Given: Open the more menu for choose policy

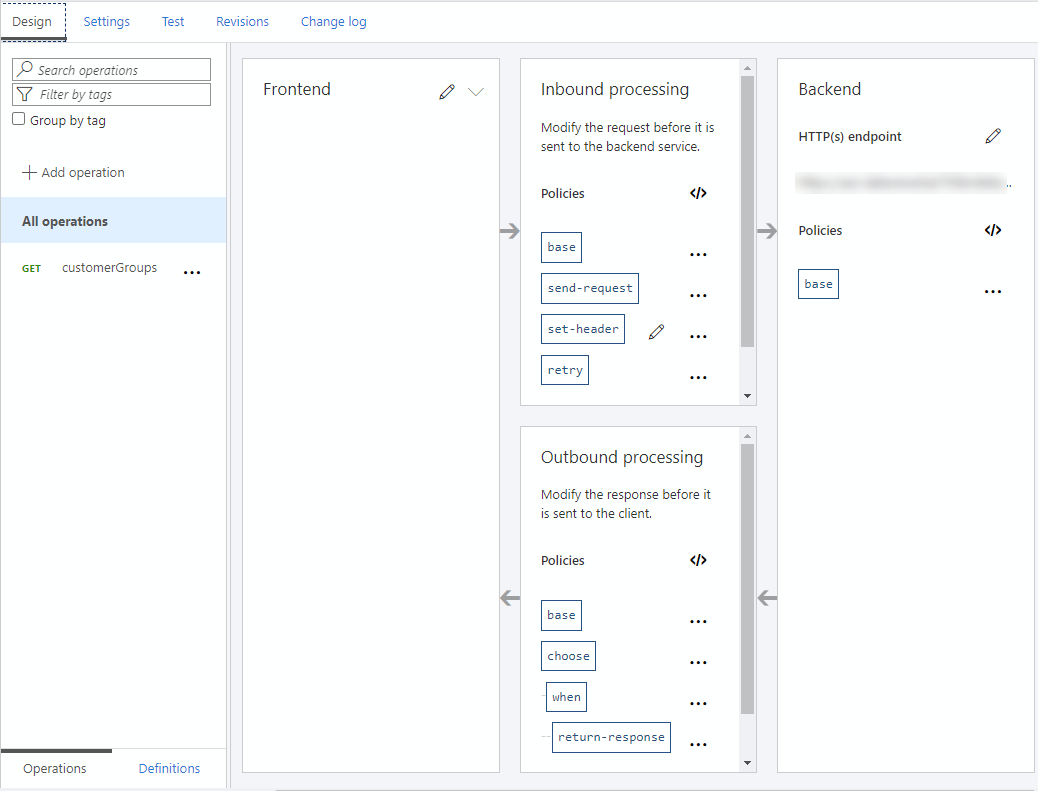Looking at the screenshot, I should 698,663.
